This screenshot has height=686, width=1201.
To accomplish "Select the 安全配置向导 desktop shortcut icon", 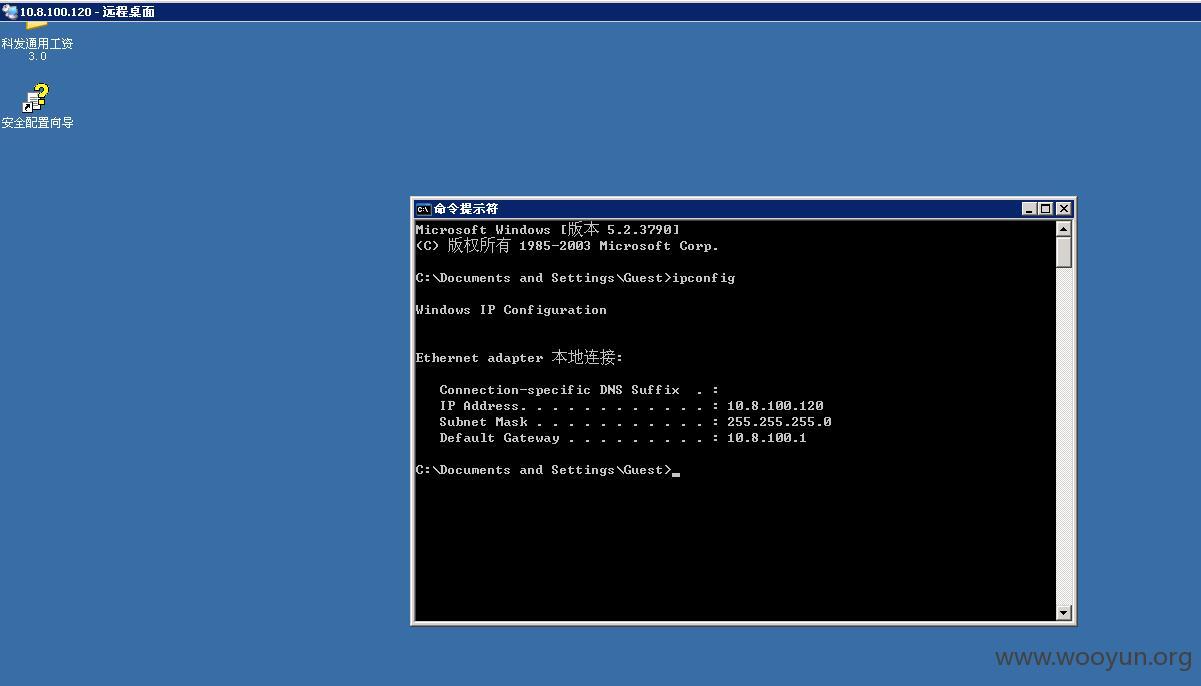I will tap(36, 98).
